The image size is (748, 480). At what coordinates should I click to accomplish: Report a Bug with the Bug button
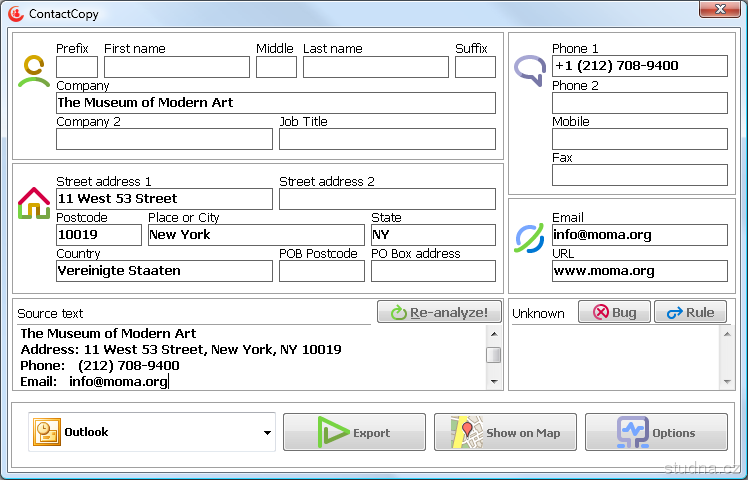click(614, 312)
